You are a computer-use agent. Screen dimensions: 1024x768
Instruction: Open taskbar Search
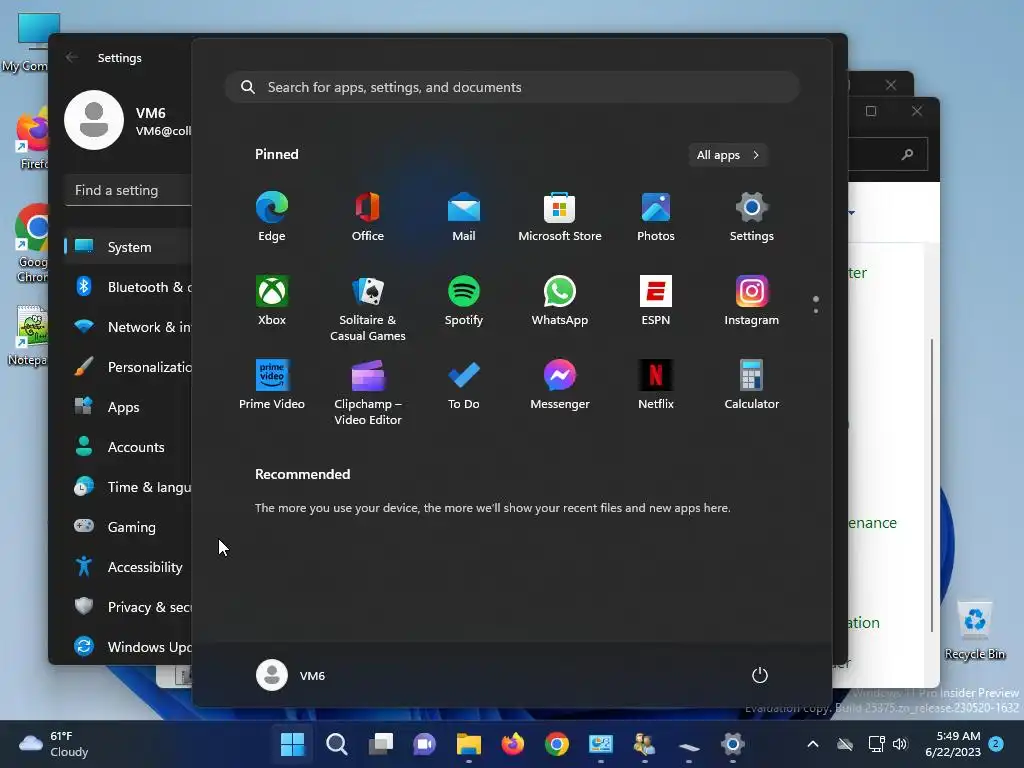point(336,744)
